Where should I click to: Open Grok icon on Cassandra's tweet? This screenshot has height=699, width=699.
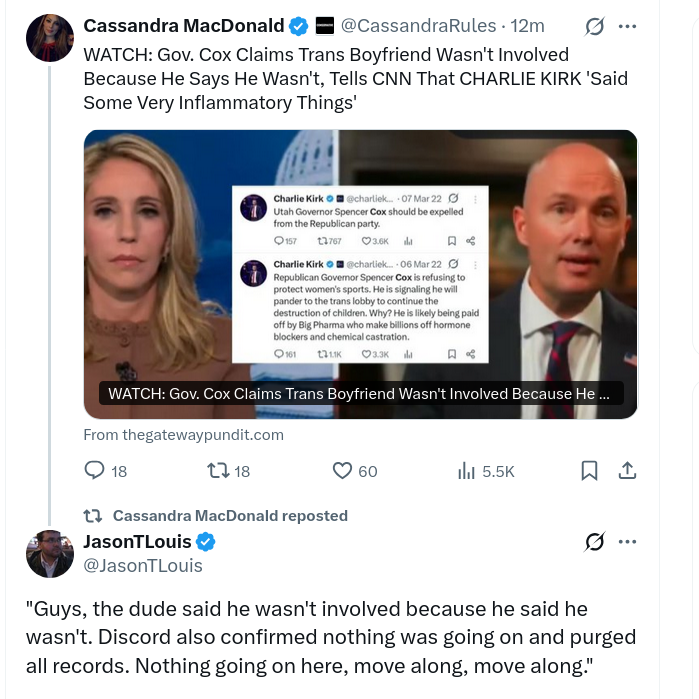point(595,26)
